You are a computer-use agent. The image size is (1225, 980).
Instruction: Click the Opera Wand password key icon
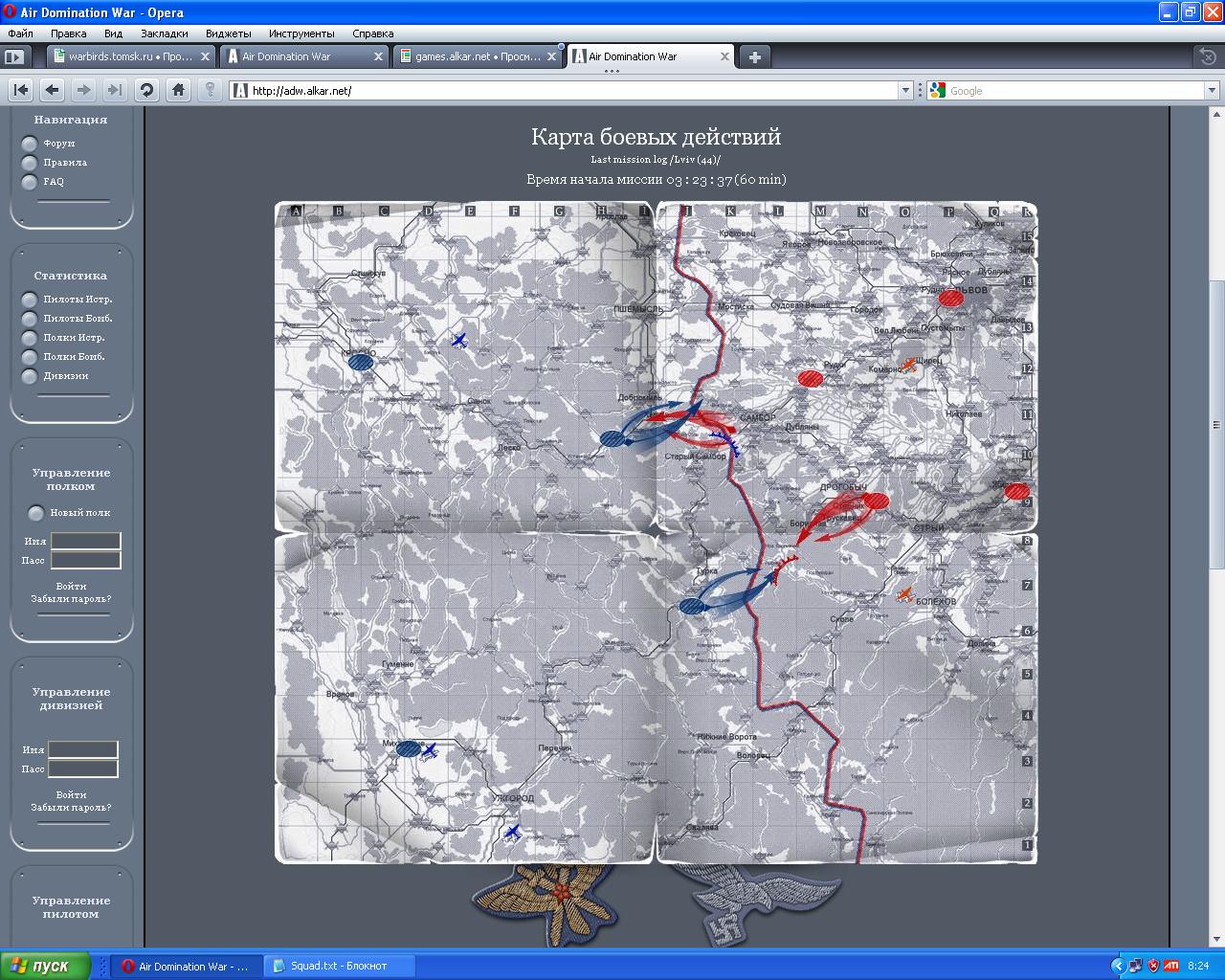(210, 90)
